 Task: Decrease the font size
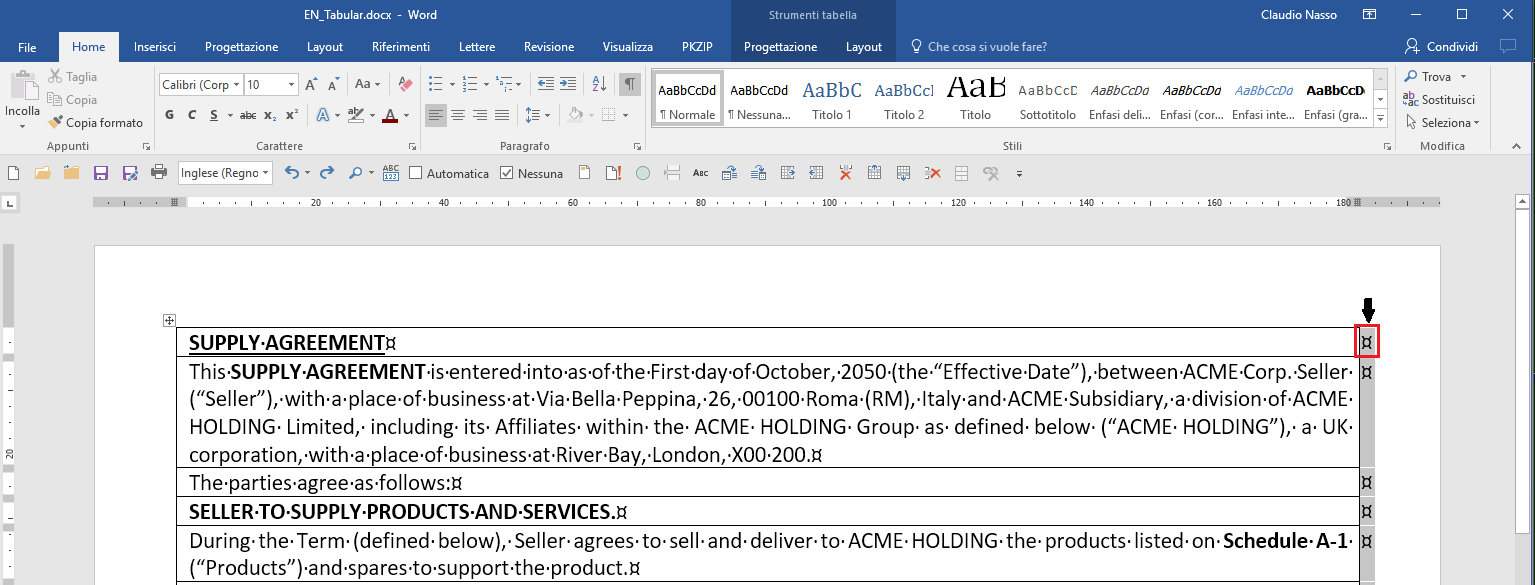pyautogui.click(x=333, y=85)
